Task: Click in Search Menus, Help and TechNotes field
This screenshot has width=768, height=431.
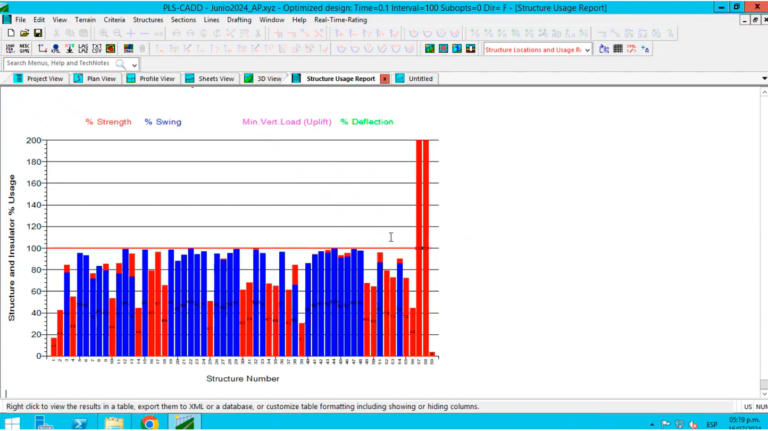Action: (58, 63)
